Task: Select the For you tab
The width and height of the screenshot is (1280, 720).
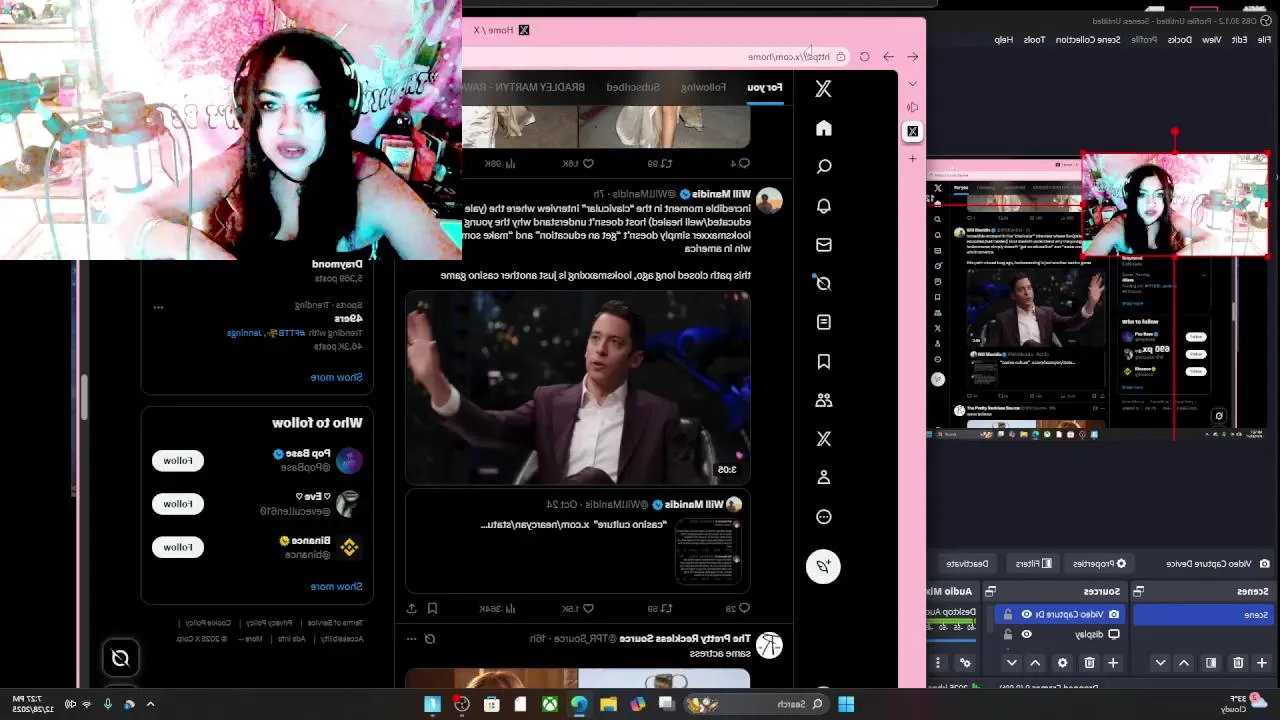Action: click(765, 87)
